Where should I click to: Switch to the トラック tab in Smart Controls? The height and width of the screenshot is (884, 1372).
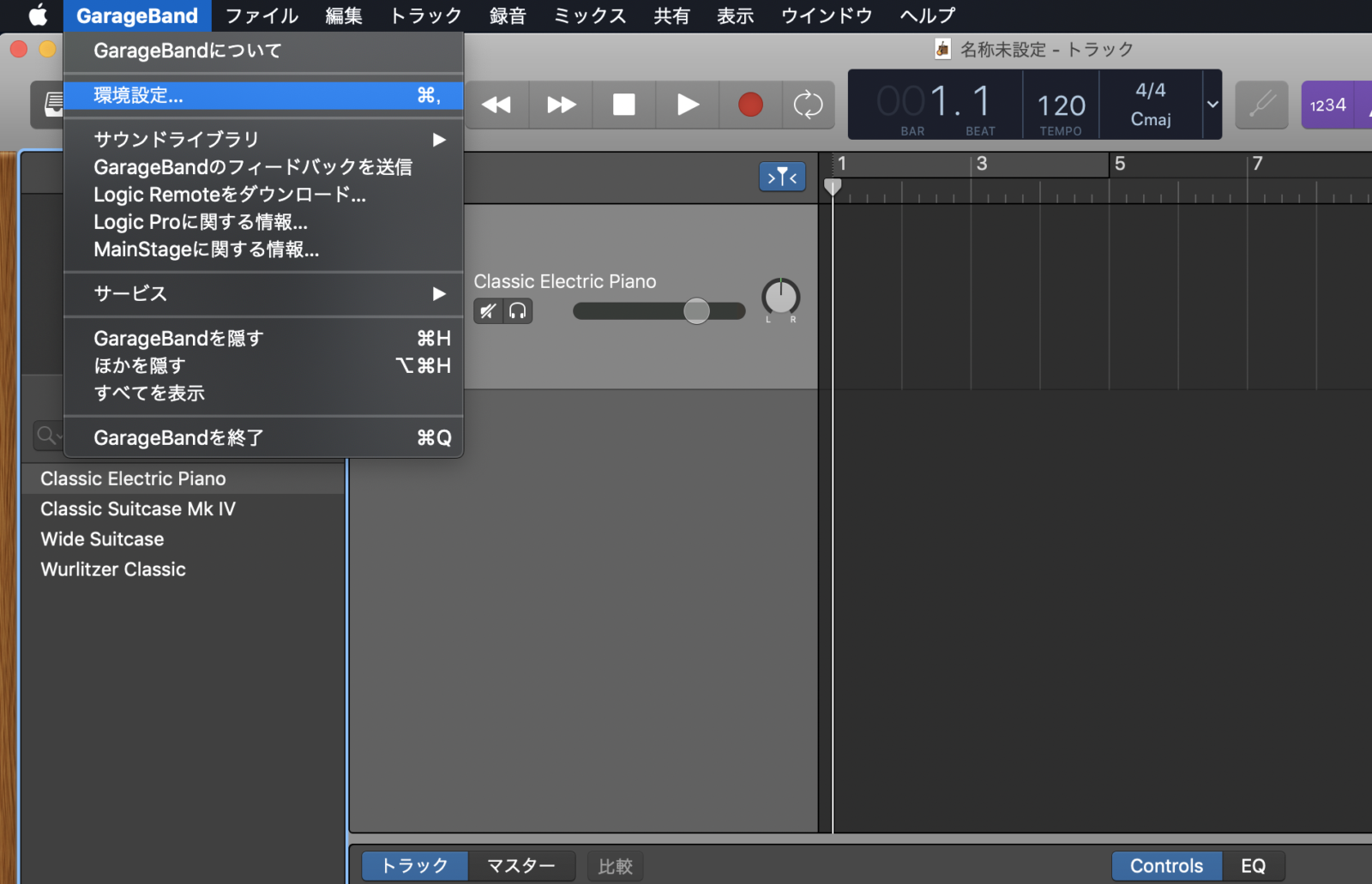click(415, 866)
